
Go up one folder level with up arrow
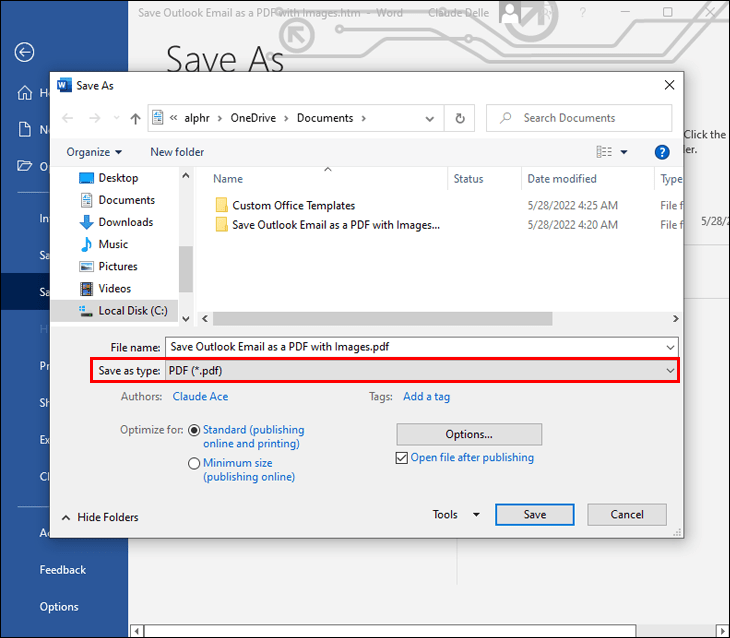(135, 118)
